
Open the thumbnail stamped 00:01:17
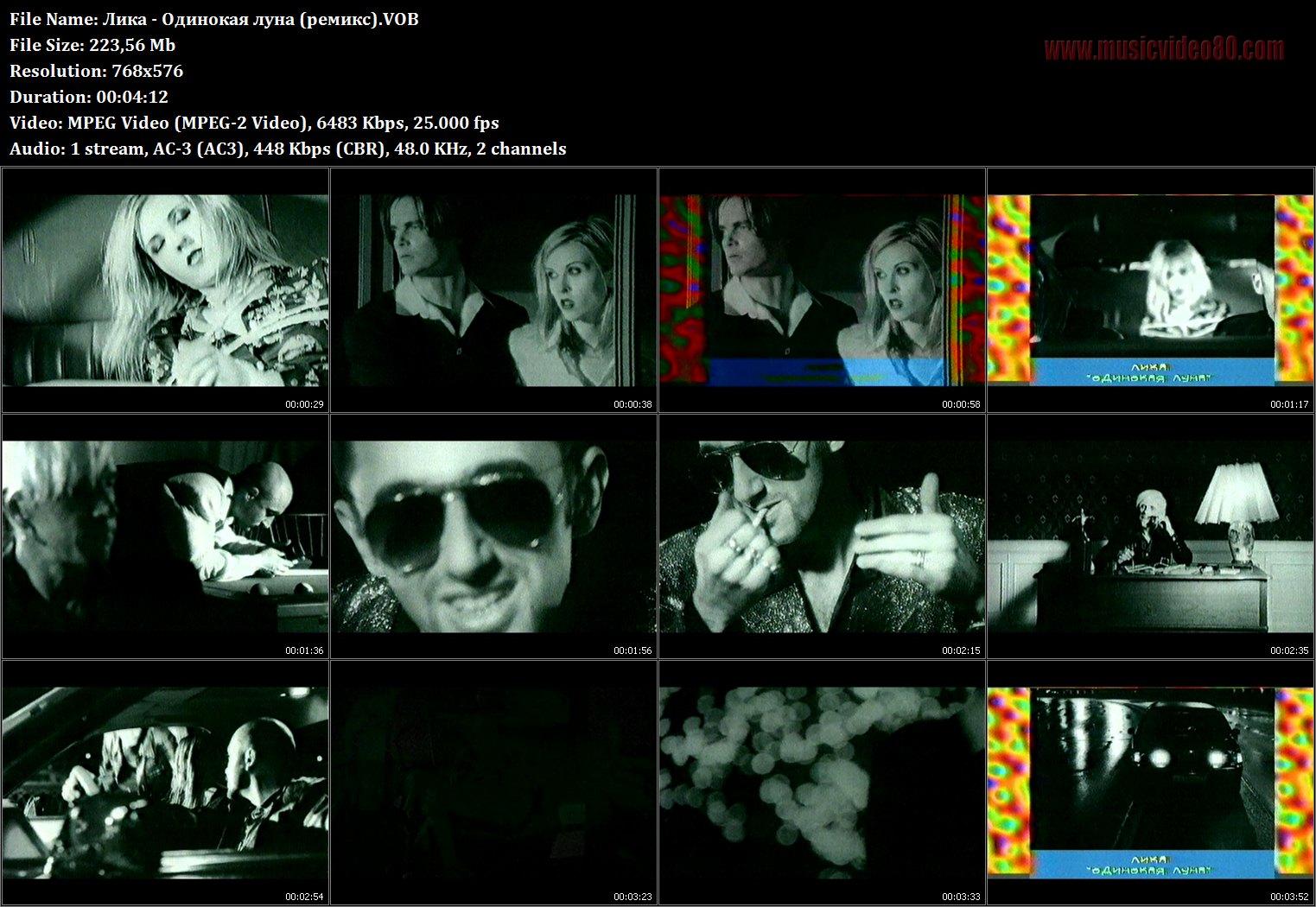(1150, 290)
